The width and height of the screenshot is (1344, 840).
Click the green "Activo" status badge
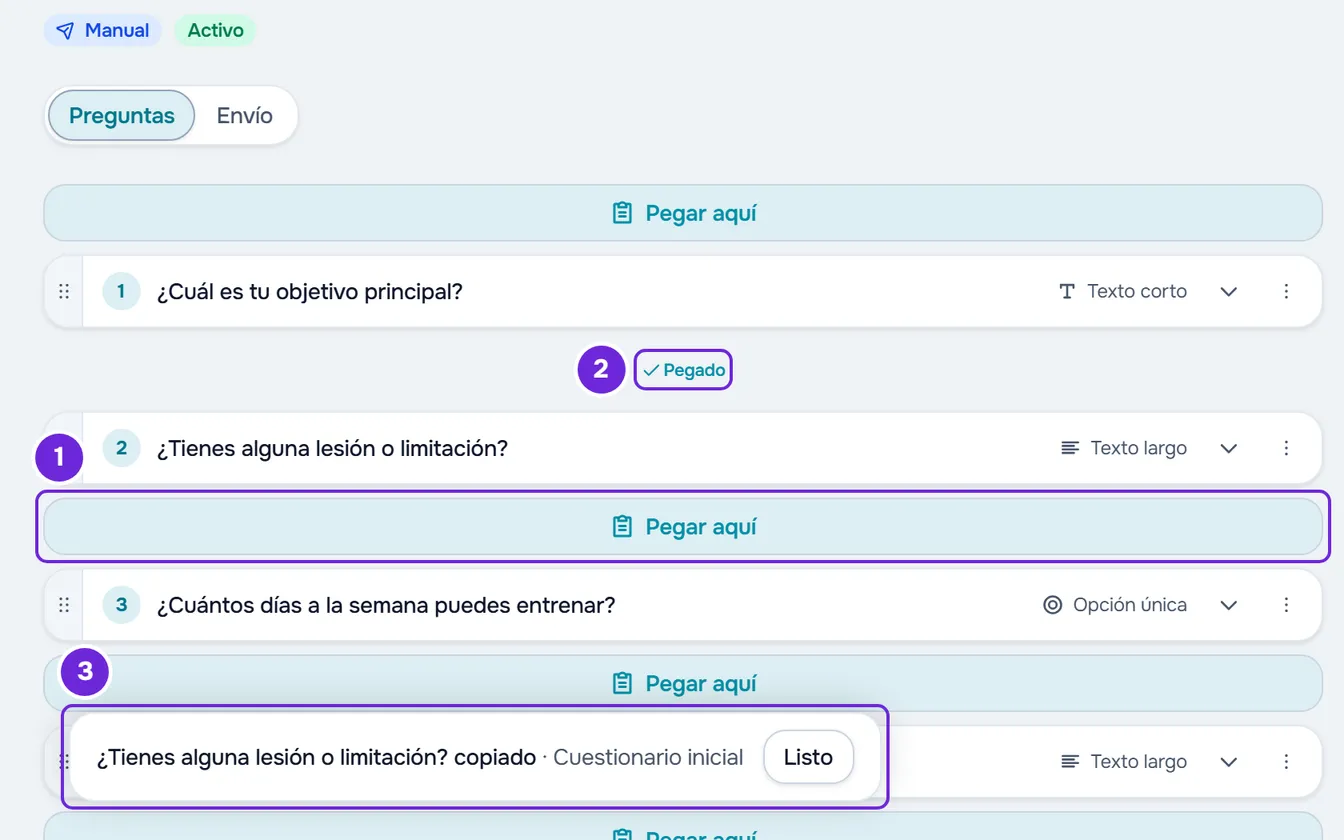point(215,30)
